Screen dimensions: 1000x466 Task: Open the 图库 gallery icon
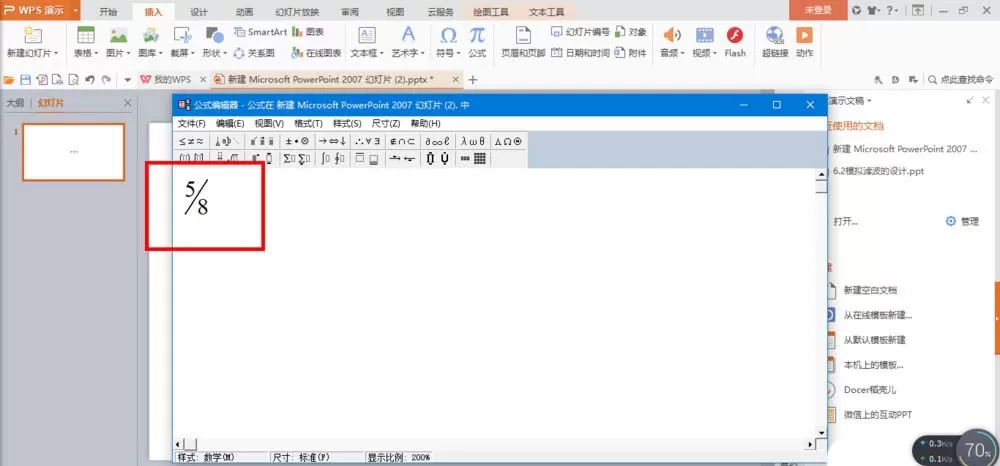coord(151,36)
